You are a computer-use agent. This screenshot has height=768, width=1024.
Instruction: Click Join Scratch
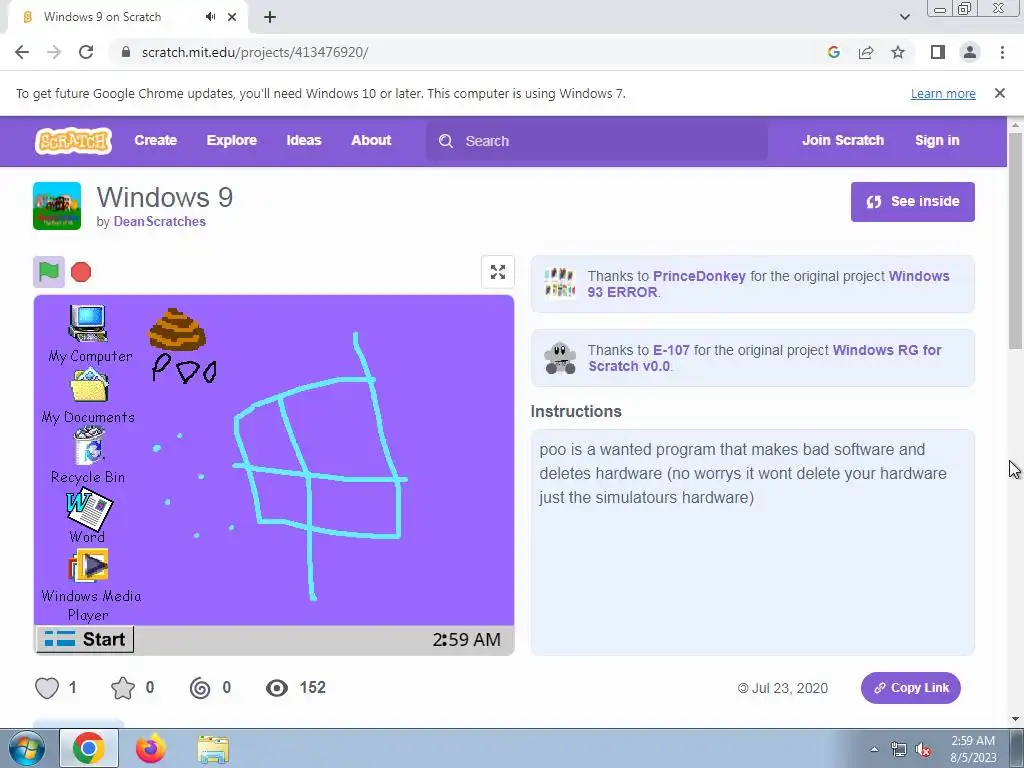(842, 140)
